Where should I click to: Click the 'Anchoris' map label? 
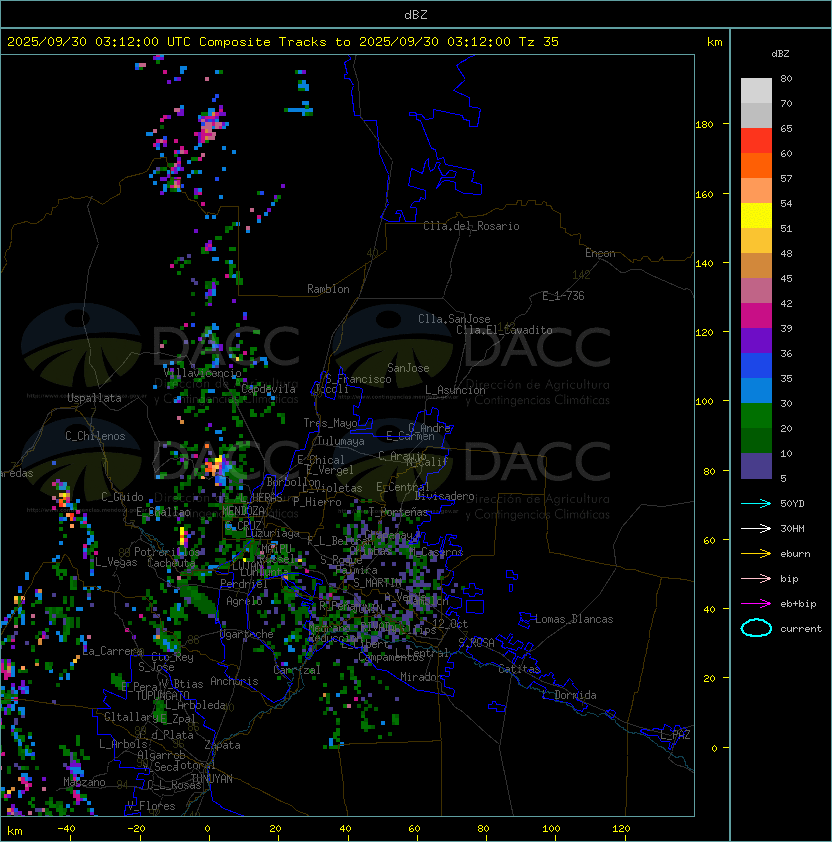click(x=234, y=681)
